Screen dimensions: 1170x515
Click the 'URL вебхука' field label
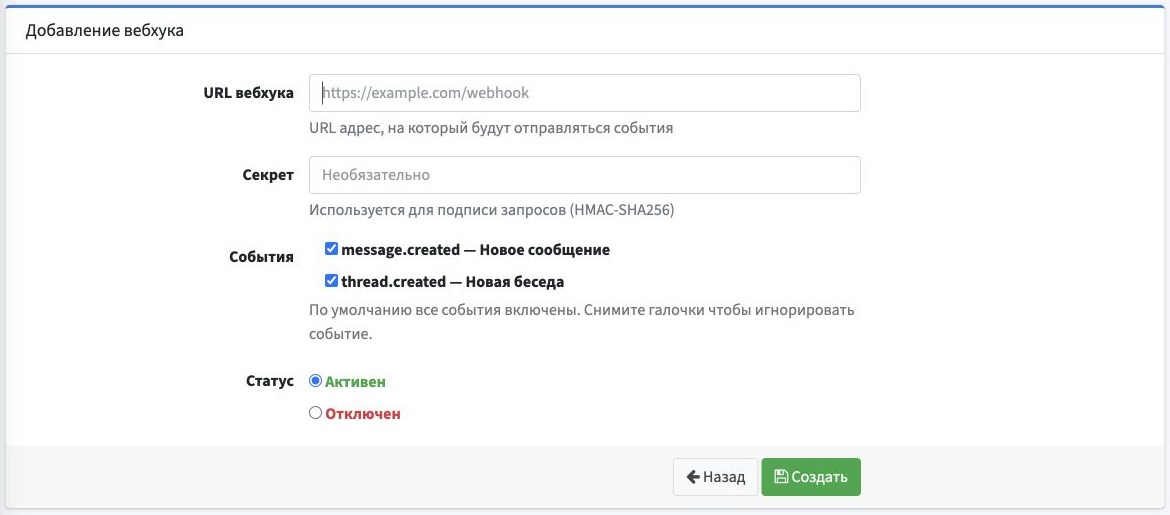tap(248, 93)
